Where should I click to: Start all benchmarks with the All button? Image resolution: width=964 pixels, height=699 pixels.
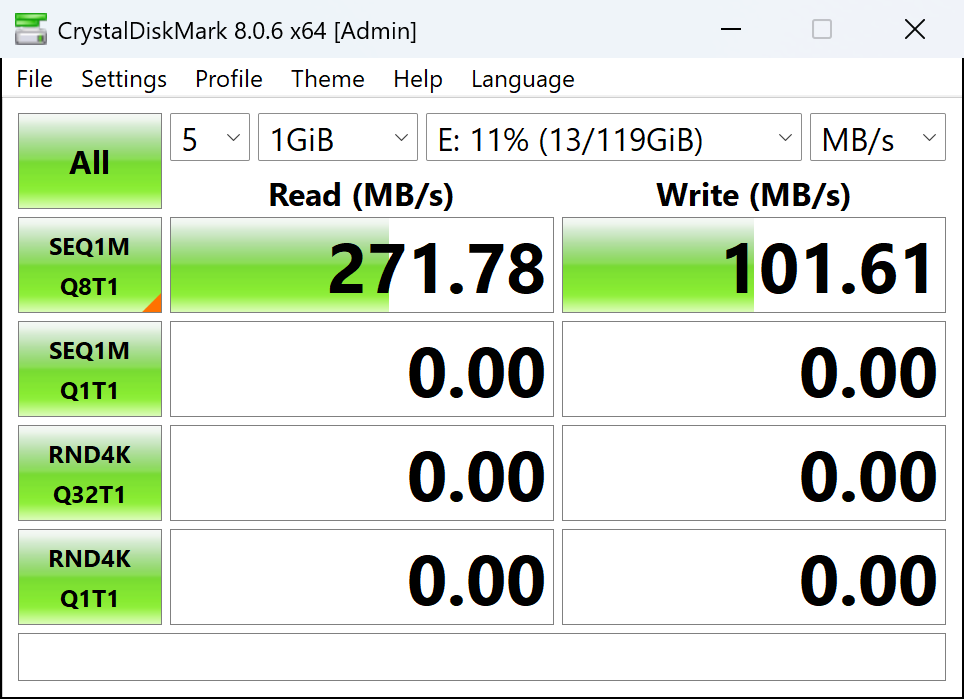point(90,161)
